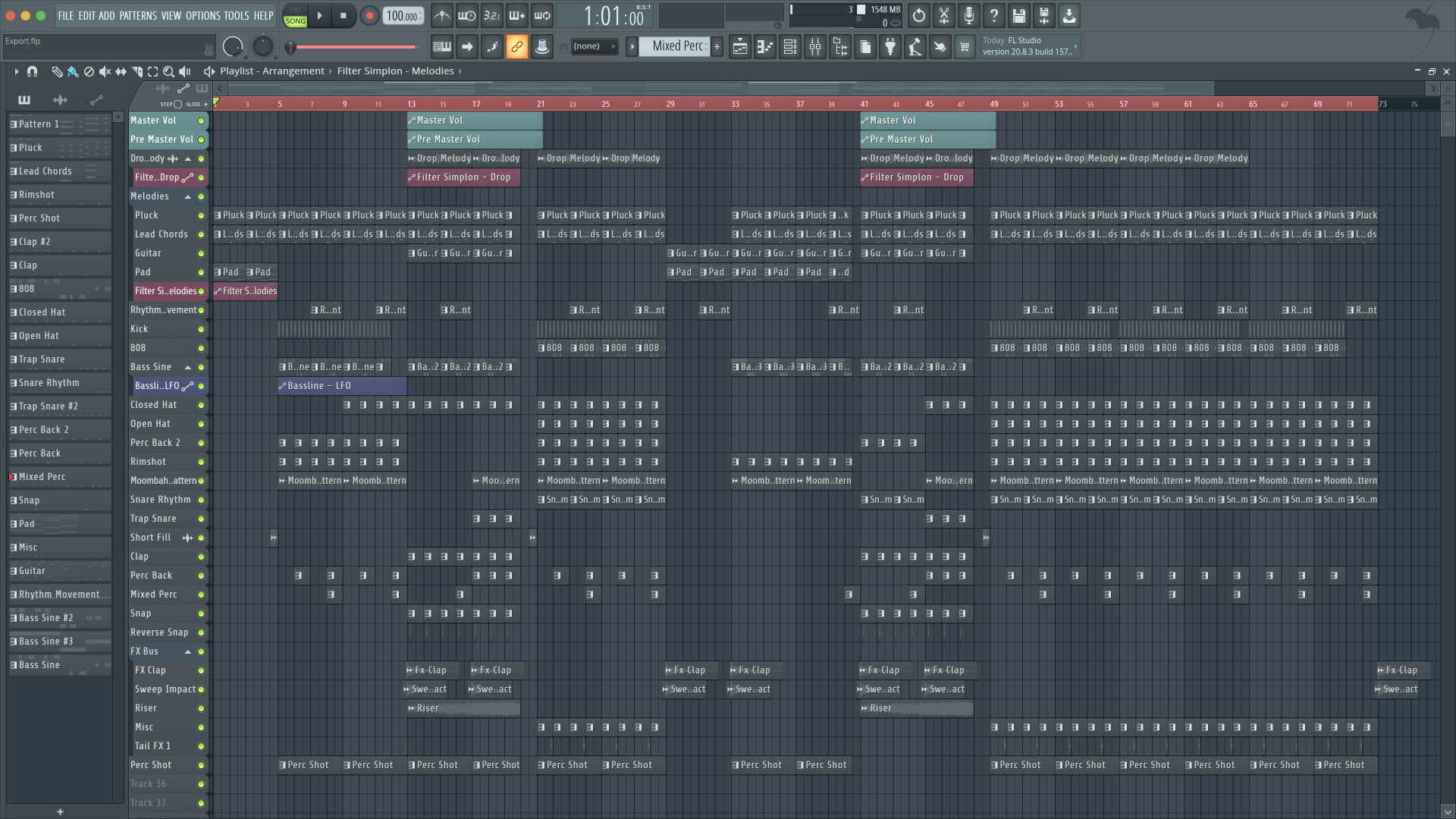
Task: Open the browser tree view icon
Action: pos(840,47)
